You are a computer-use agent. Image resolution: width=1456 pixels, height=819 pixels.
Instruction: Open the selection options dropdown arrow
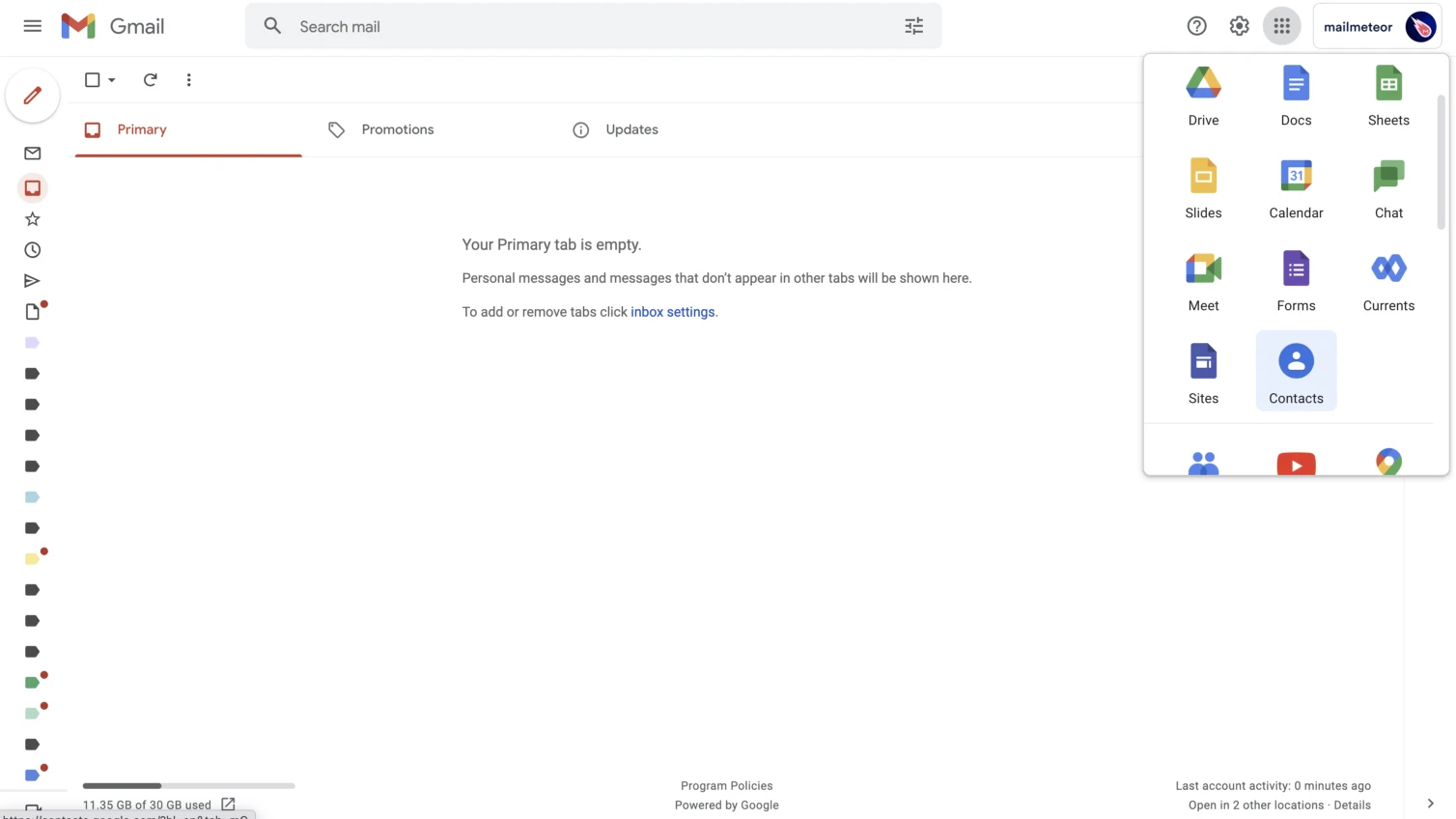(x=113, y=80)
